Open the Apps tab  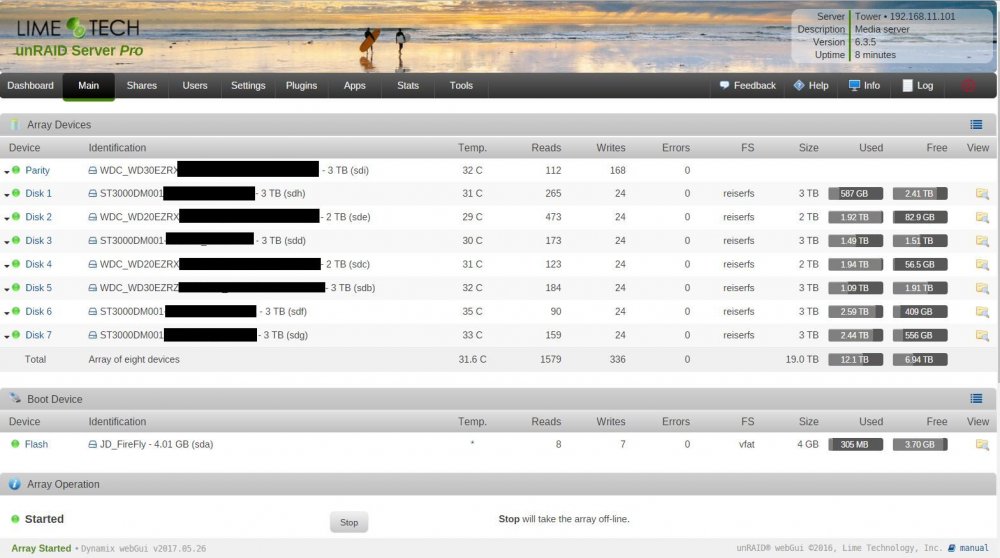pos(355,85)
